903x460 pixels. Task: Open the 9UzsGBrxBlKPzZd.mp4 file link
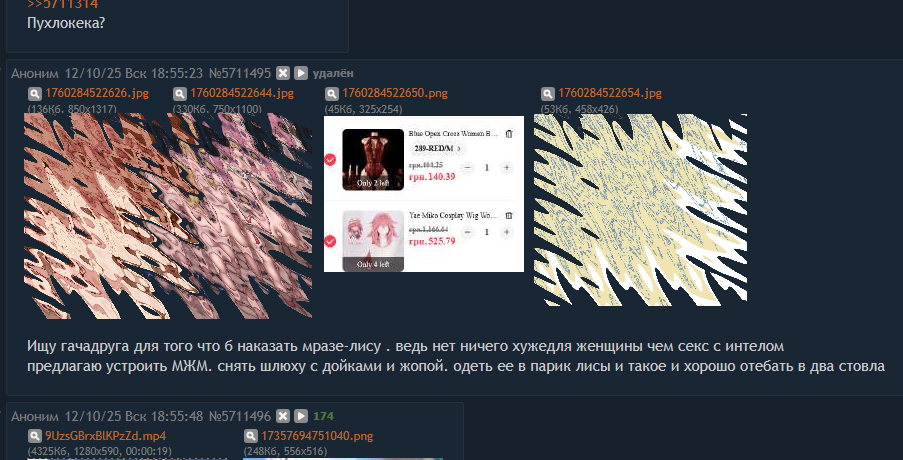point(105,436)
